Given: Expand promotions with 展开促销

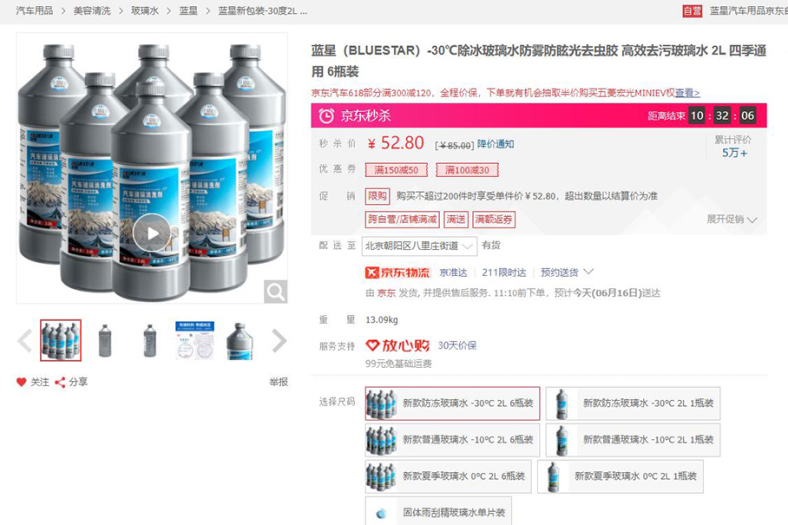Looking at the screenshot, I should [732, 219].
